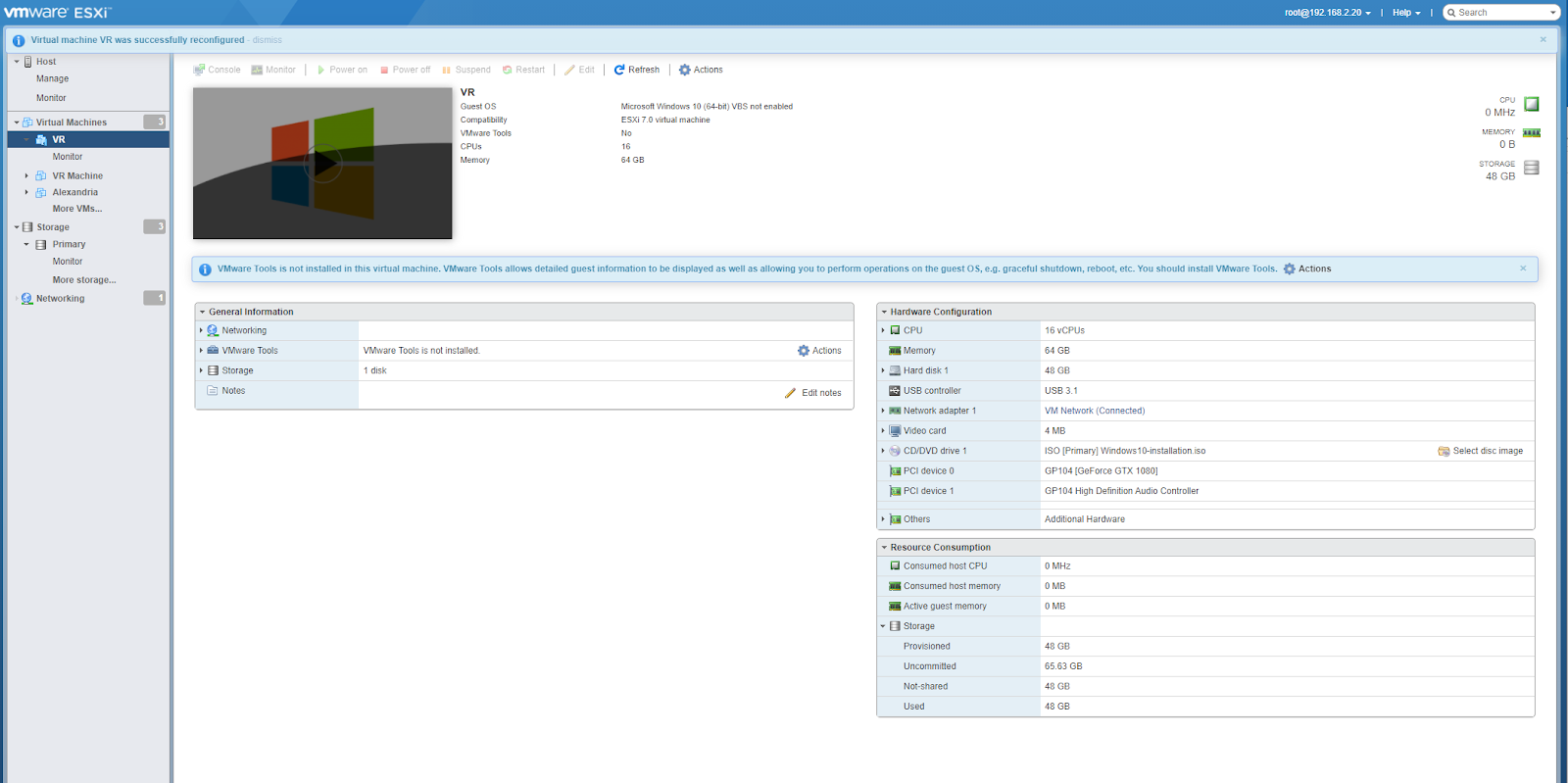Collapse the Virtual Machines tree arrow
This screenshot has height=783, width=1568.
[17, 122]
